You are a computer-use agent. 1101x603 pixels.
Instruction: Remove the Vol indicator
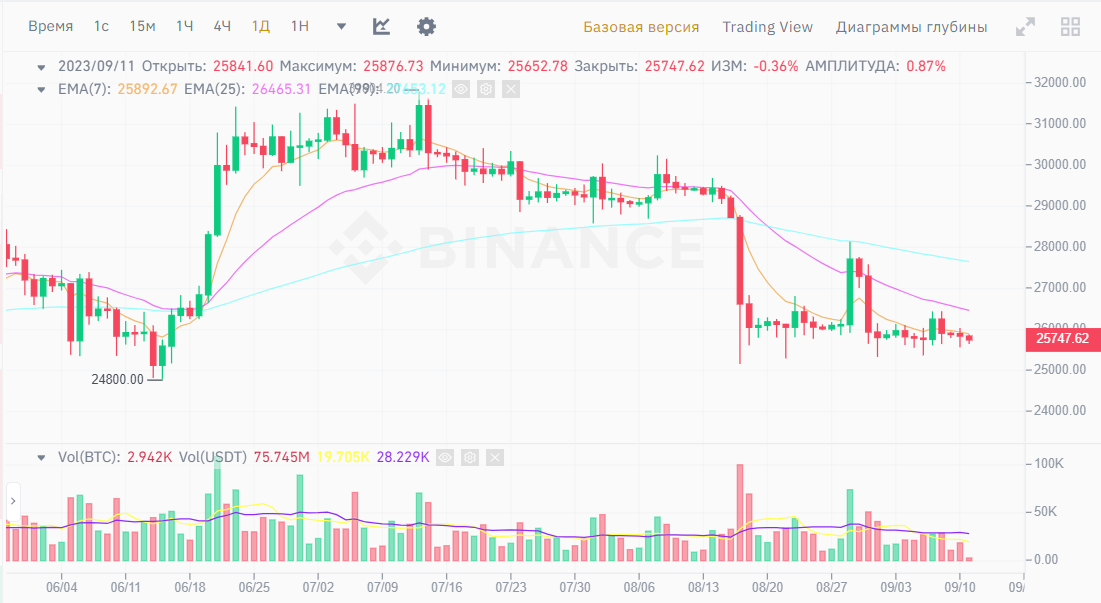tap(495, 457)
